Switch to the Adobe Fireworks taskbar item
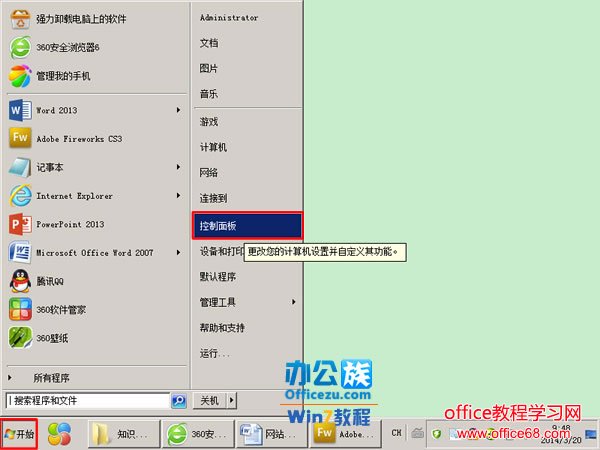This screenshot has width=600, height=450. coord(346,434)
